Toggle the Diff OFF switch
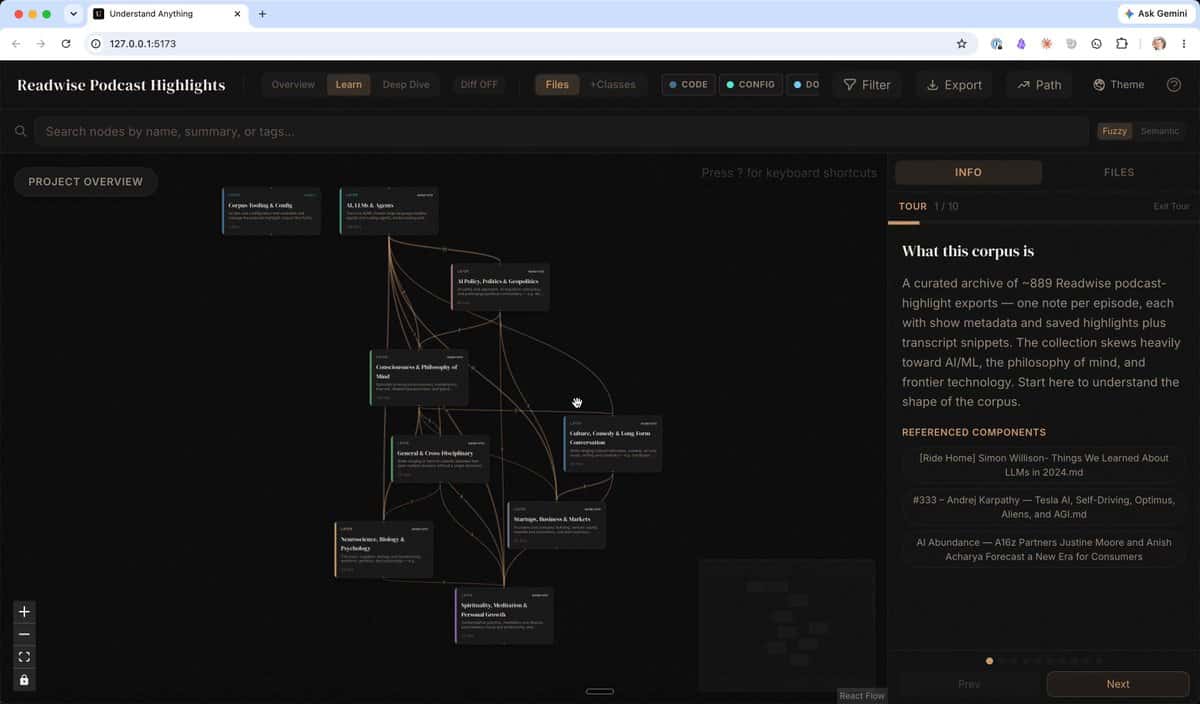 [x=479, y=85]
